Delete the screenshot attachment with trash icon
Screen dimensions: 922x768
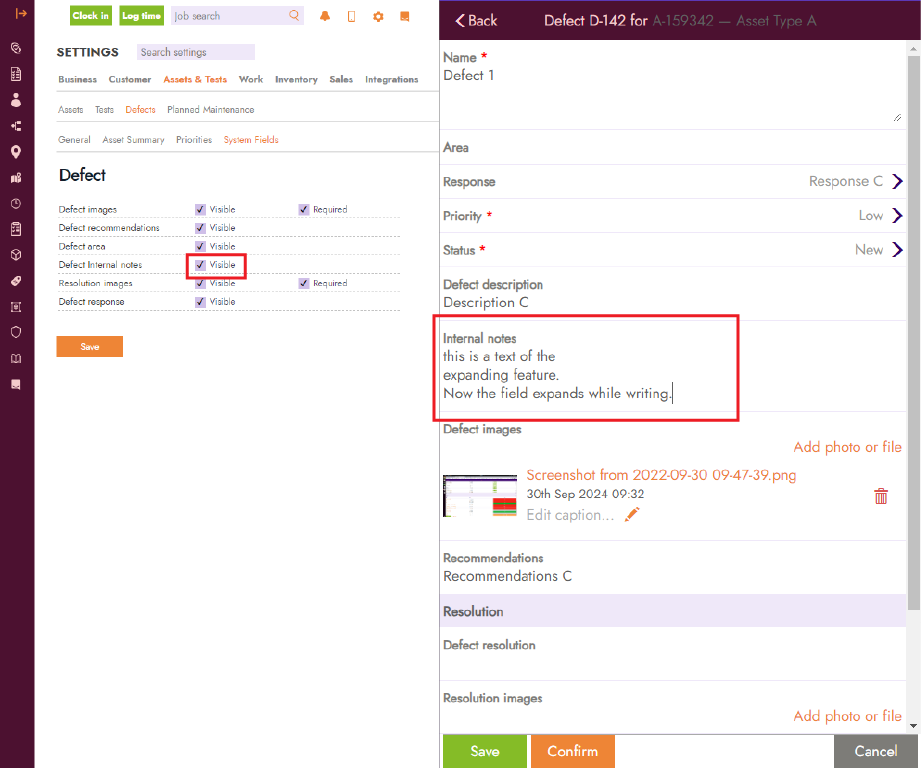(881, 496)
